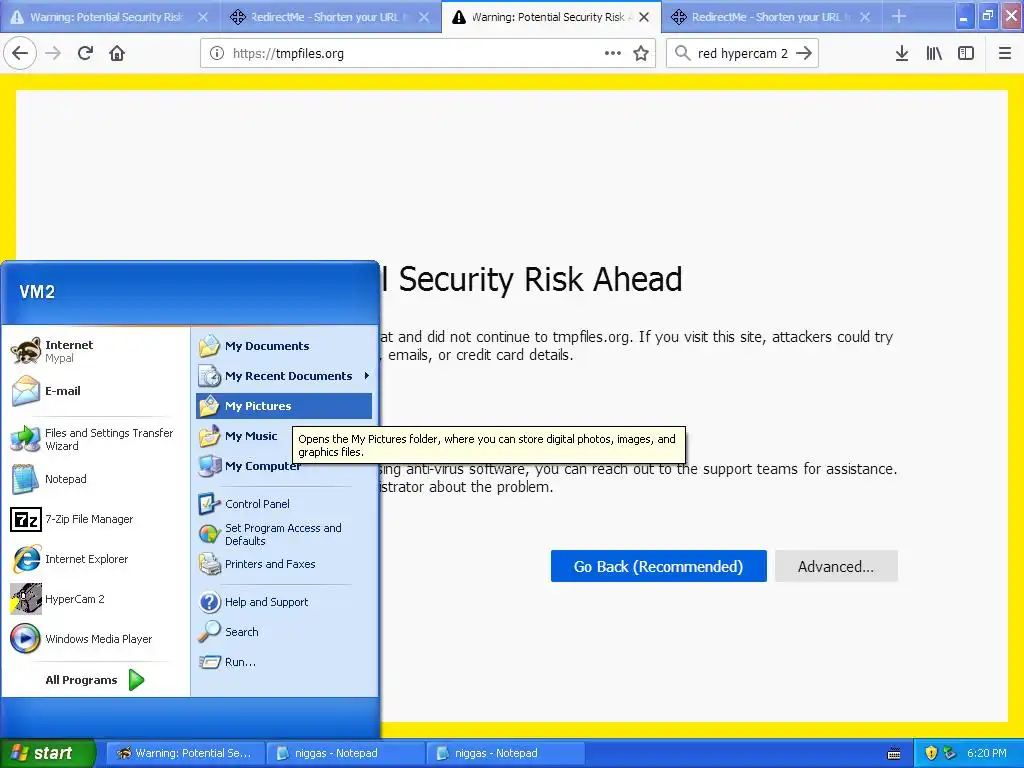Open My Documents folder

(284, 346)
